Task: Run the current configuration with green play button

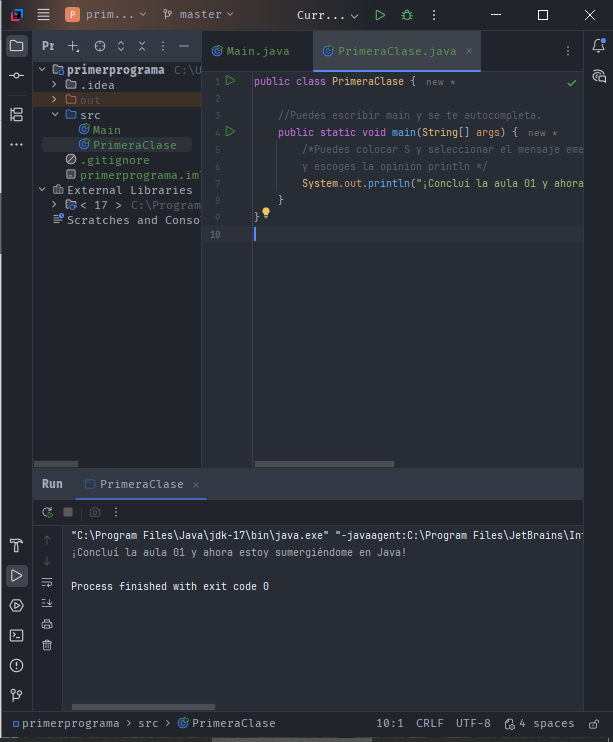Action: click(380, 15)
